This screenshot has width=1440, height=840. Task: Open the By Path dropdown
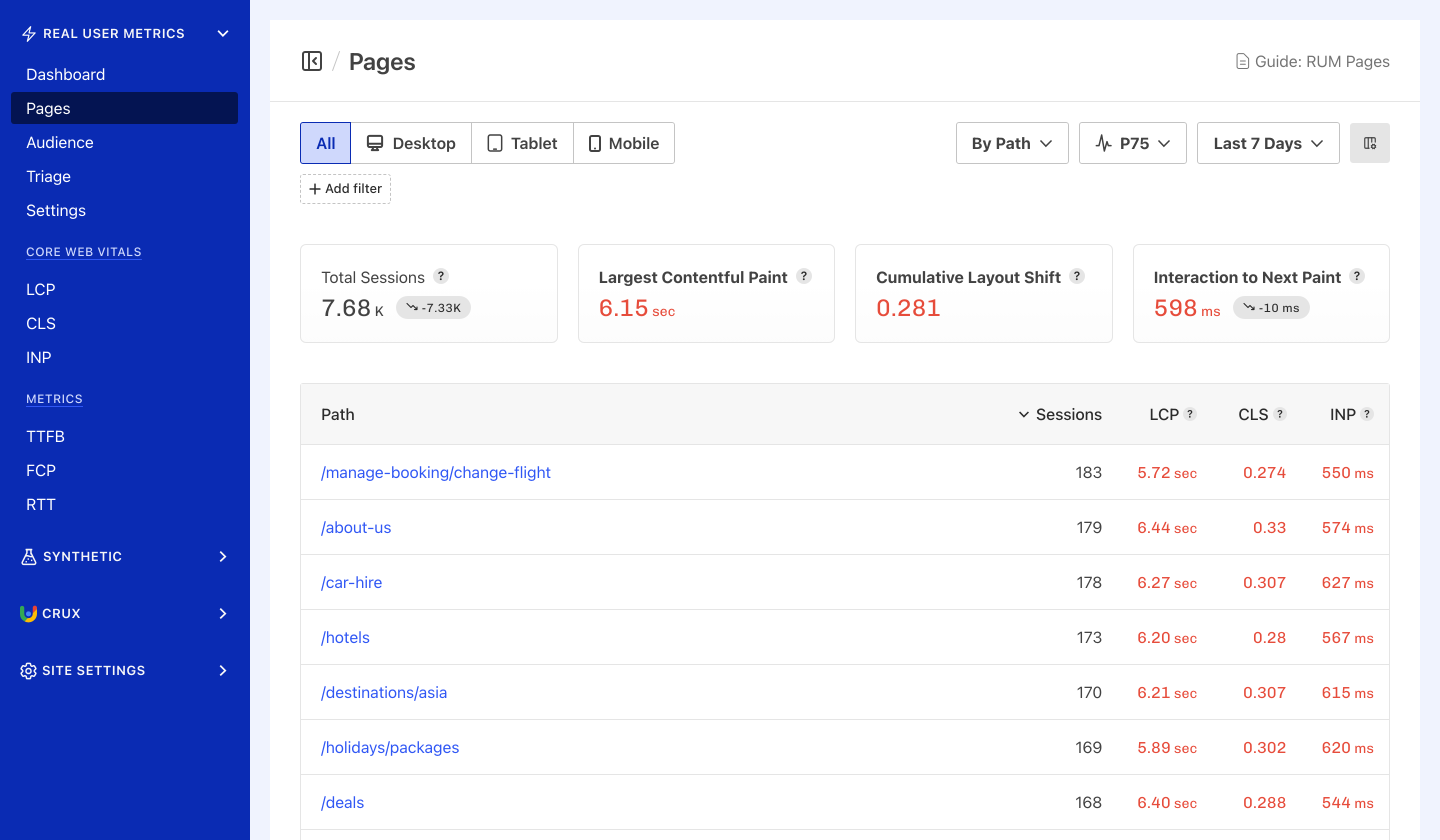tap(1011, 143)
